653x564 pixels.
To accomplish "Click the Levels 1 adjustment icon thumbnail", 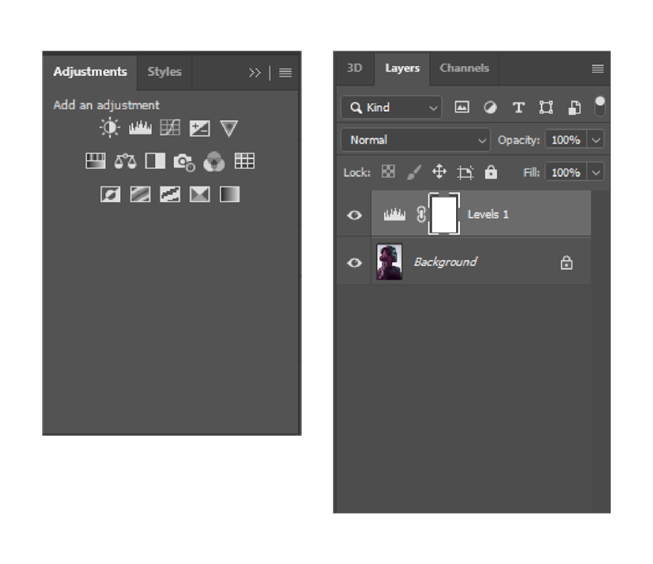I will (394, 215).
